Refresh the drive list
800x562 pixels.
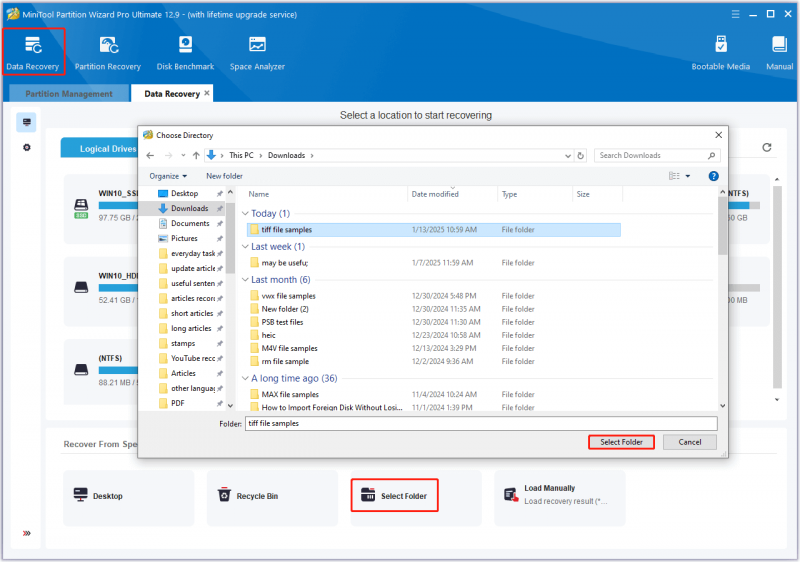point(766,147)
